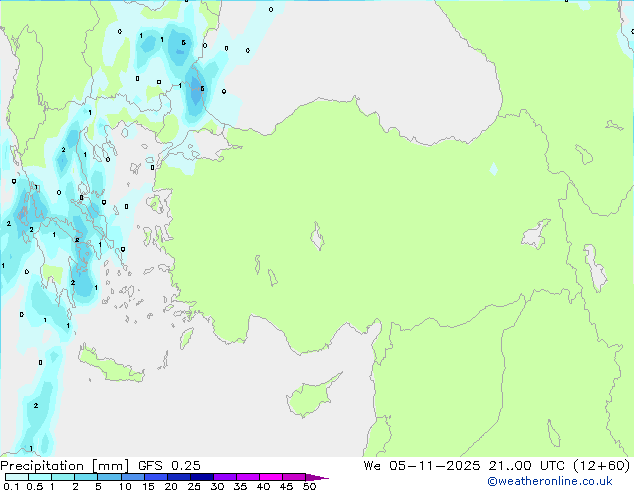The width and height of the screenshot is (634, 490).
Task: Click the "0.5" legend scale label
Action: 35,486
